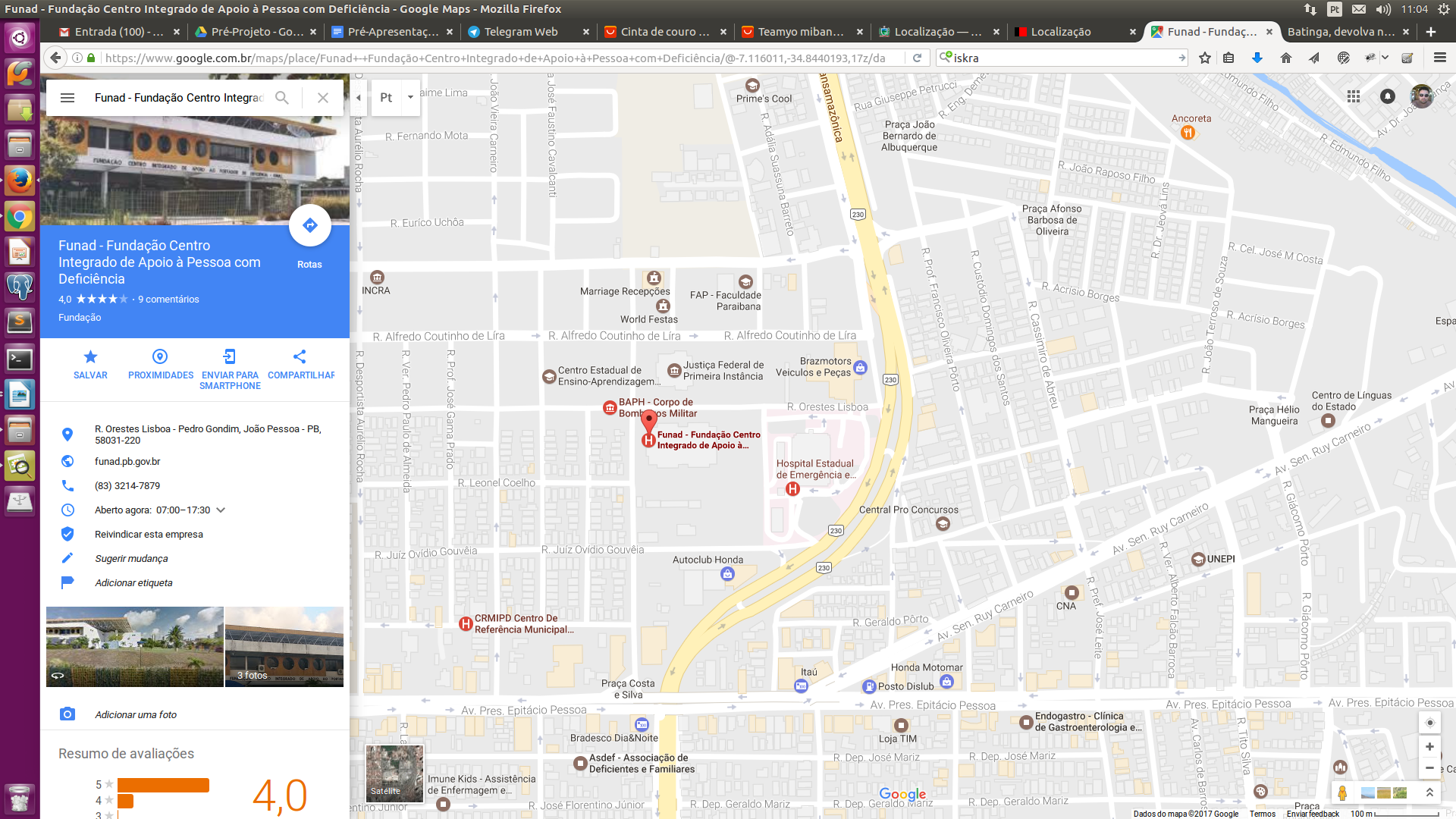Zoom in with the plus control
1456x819 pixels.
(1429, 746)
